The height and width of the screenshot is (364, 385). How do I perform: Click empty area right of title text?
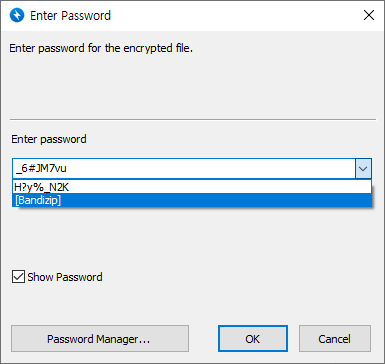[233, 15]
